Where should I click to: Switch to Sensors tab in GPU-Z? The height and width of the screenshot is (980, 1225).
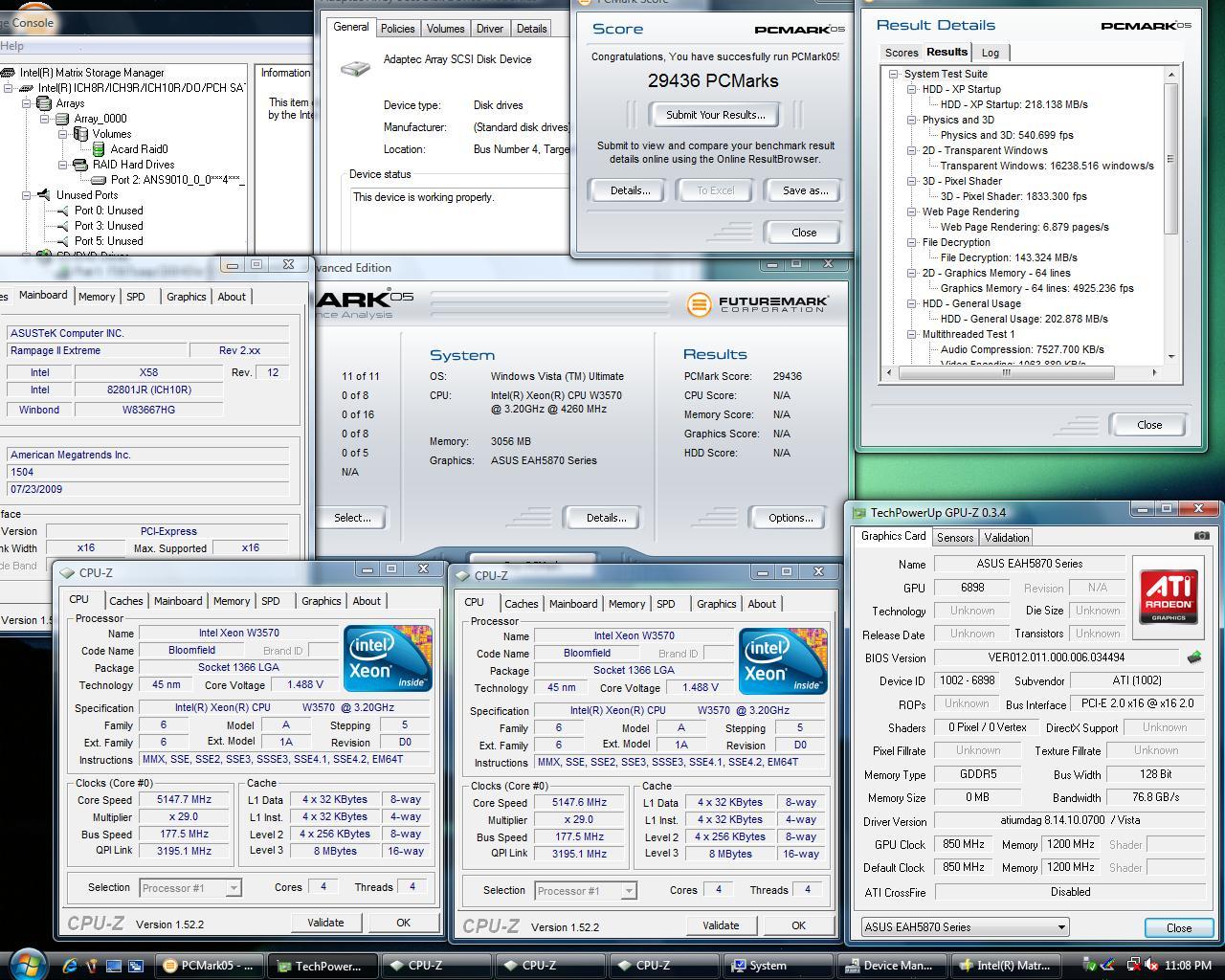click(x=955, y=538)
